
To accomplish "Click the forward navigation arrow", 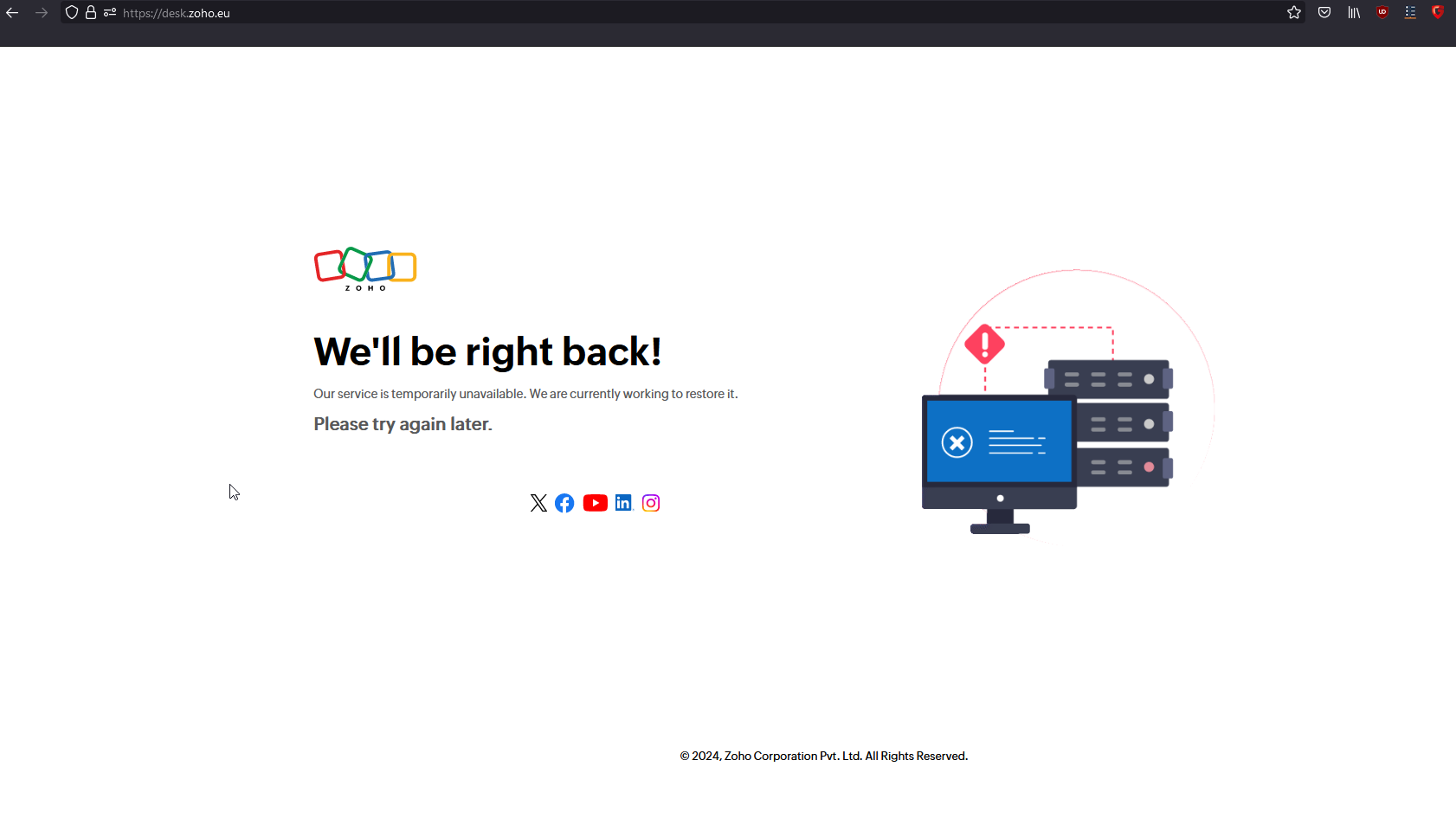I will 42,13.
